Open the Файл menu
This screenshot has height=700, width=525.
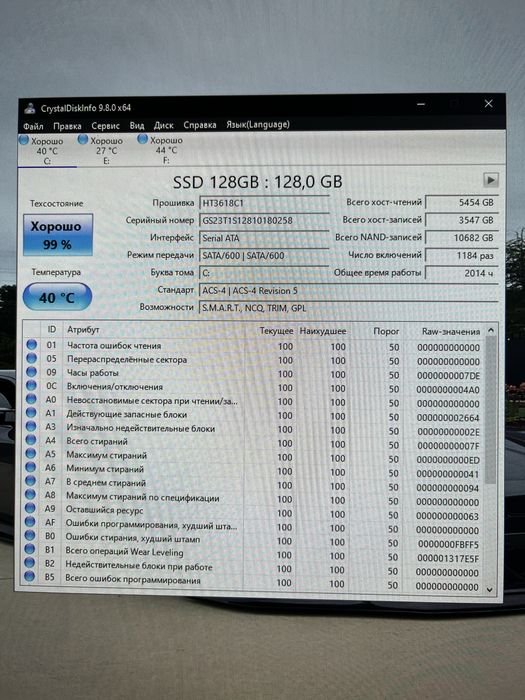tap(33, 126)
